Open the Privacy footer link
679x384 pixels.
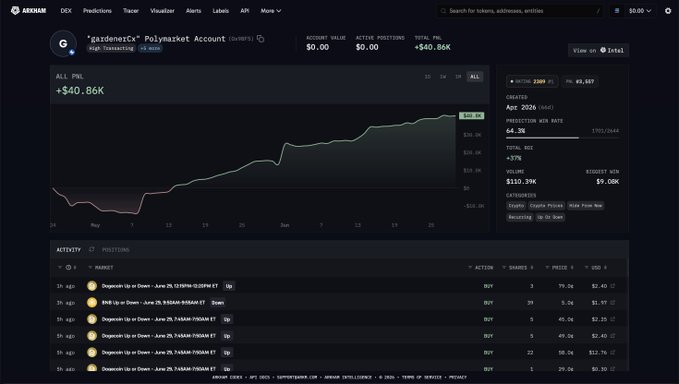(458, 378)
